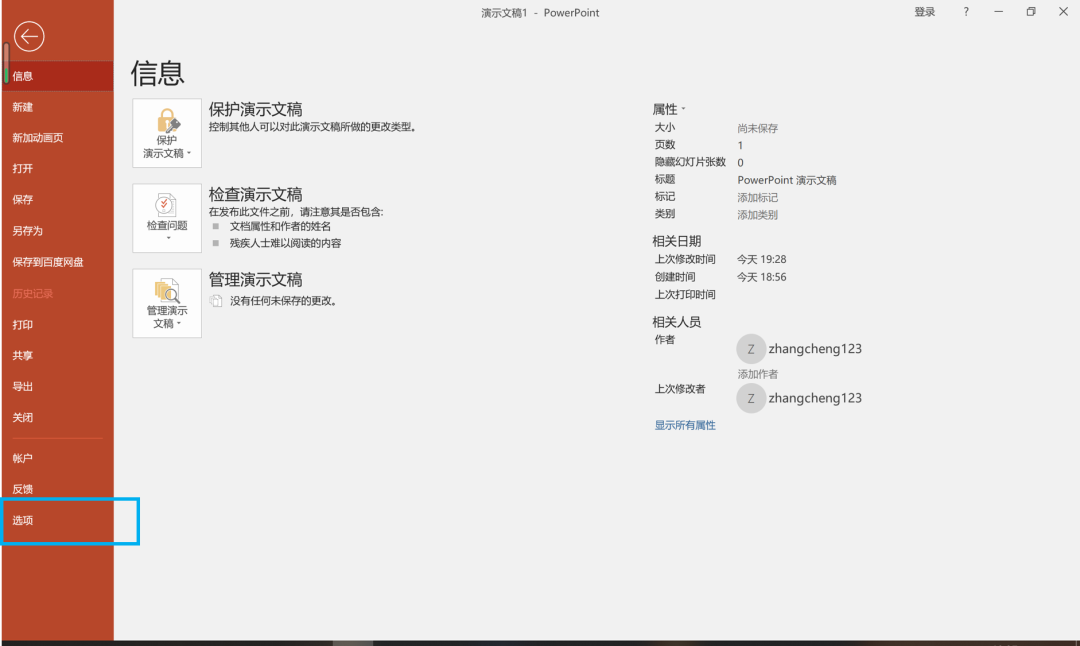
Task: Open help with the question mark icon
Action: coord(966,12)
